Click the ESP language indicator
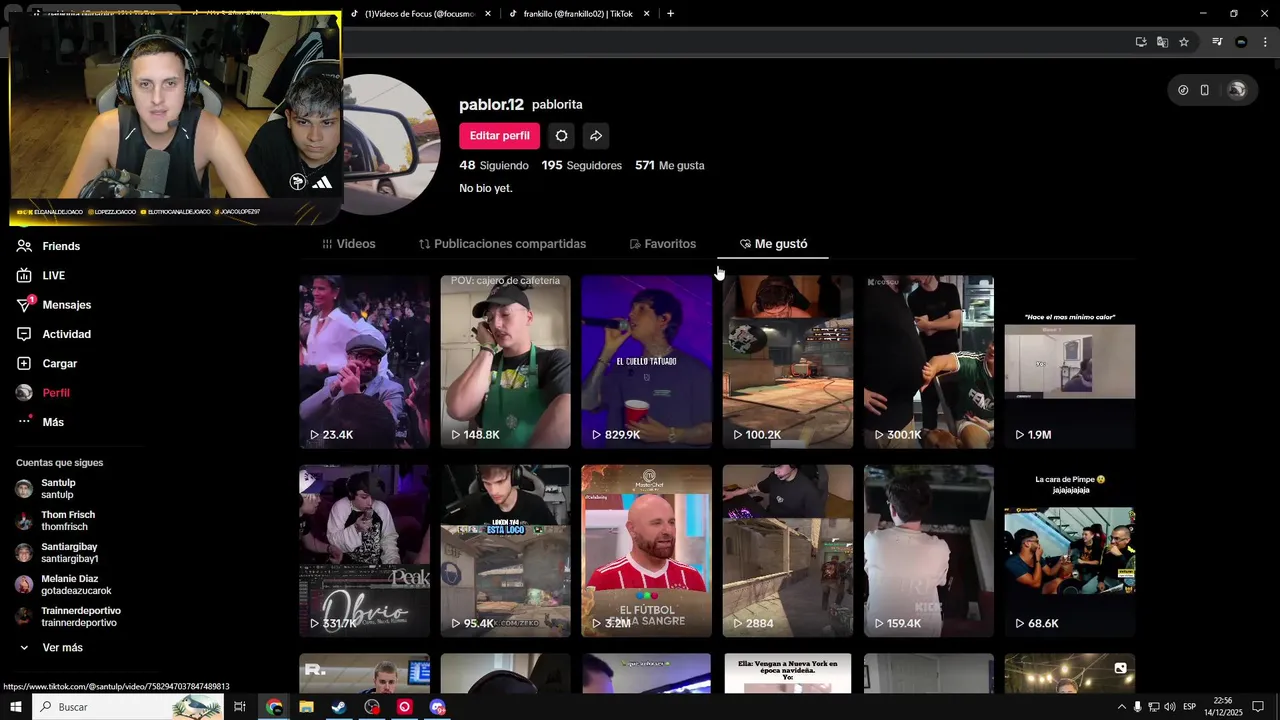Image resolution: width=1280 pixels, height=720 pixels. 1190,707
